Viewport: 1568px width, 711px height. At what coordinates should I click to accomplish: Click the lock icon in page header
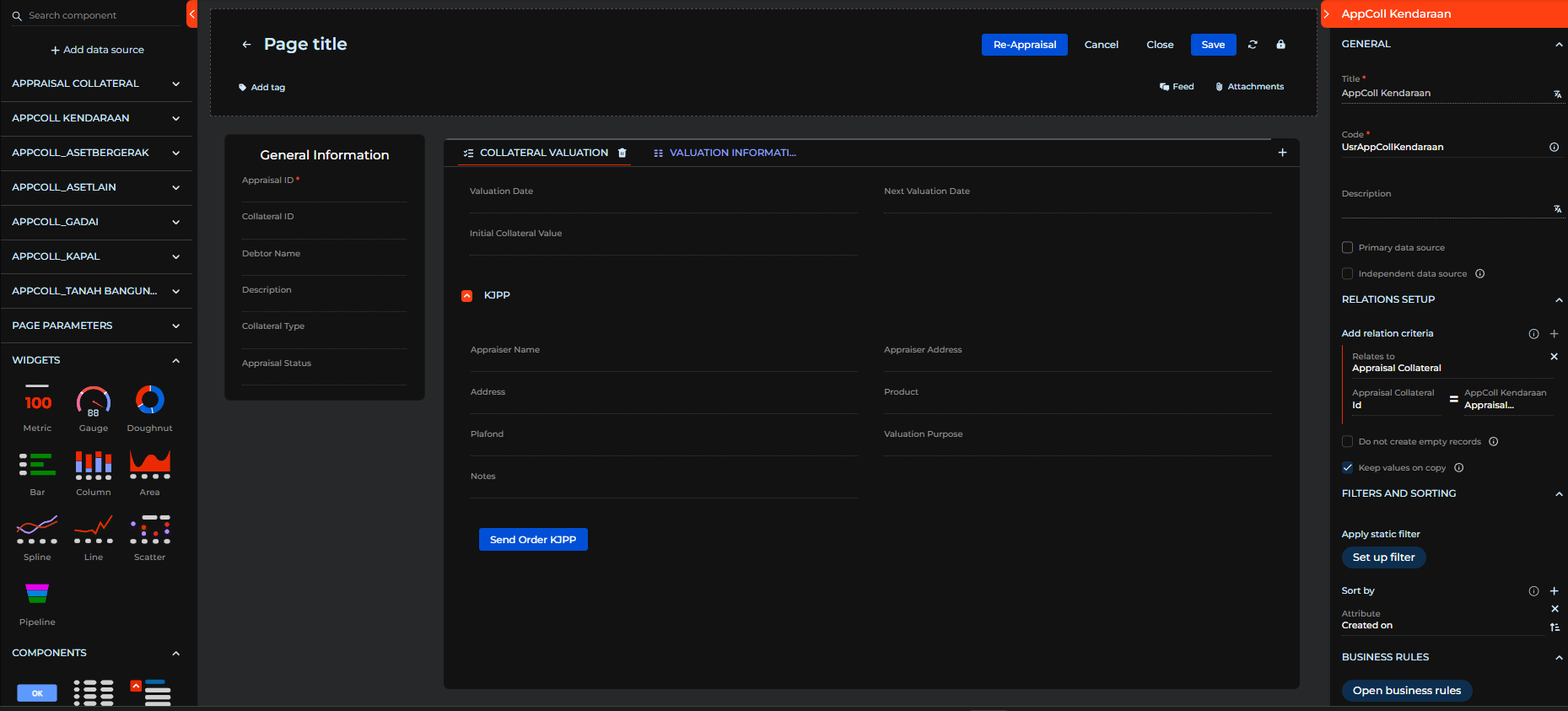click(1280, 45)
